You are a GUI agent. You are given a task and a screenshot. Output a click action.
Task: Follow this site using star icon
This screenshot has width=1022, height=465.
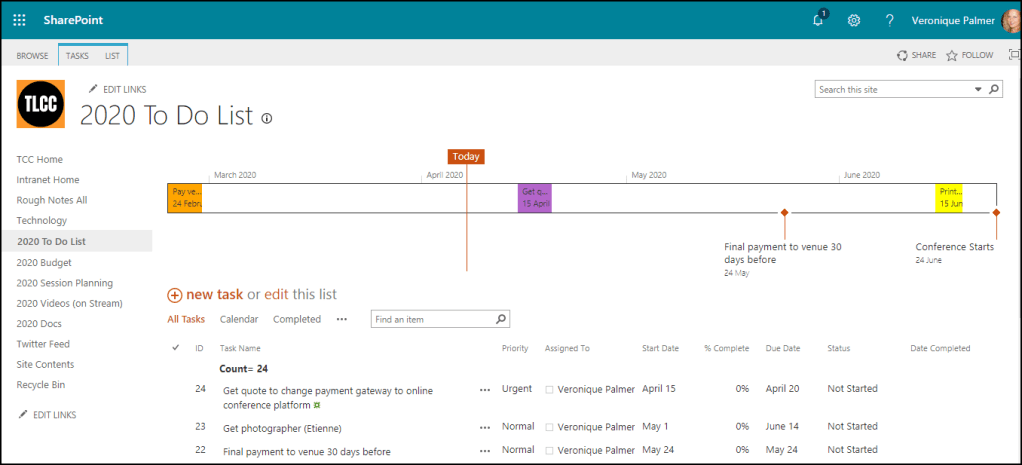click(952, 55)
